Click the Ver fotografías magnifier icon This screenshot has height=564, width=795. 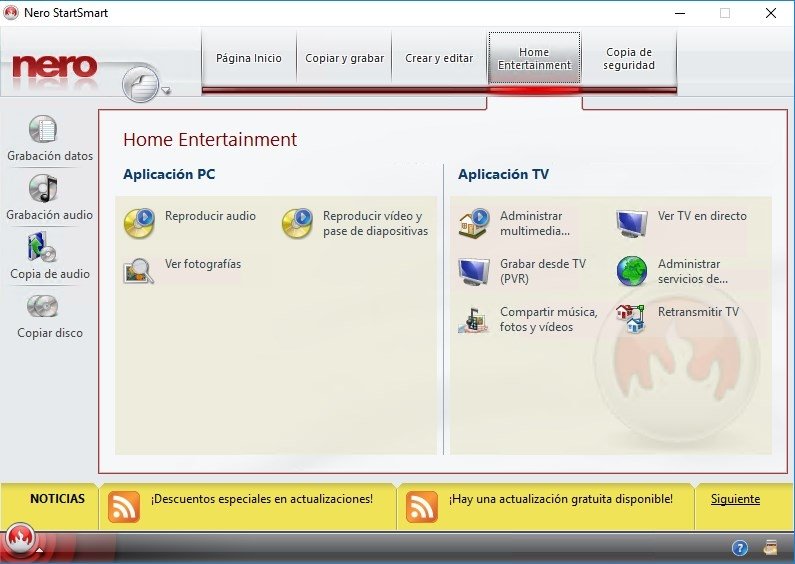[138, 270]
